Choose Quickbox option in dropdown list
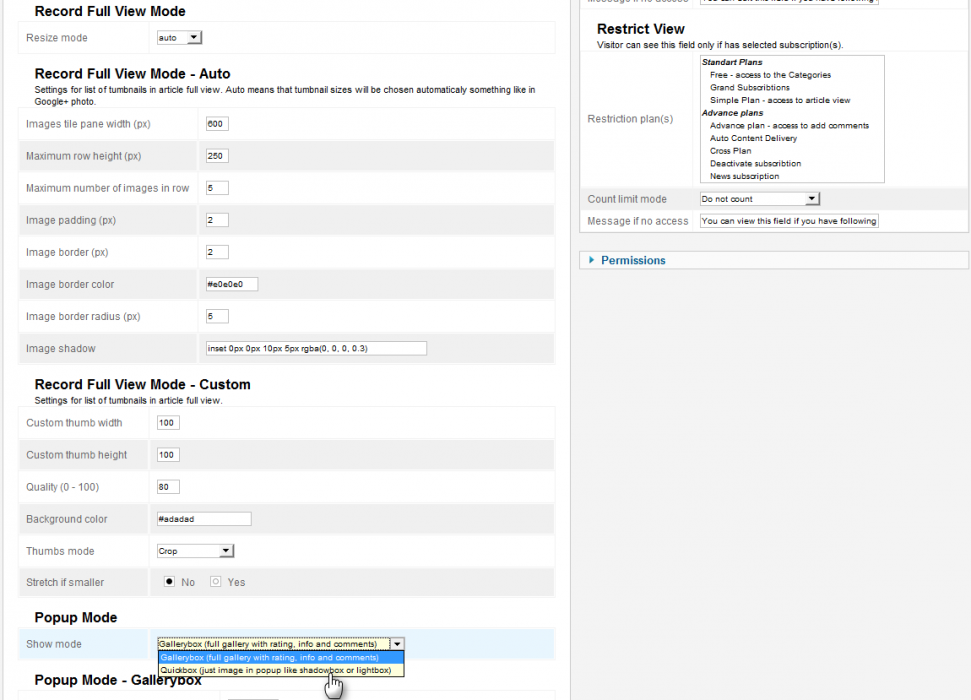This screenshot has height=700, width=971. point(280,671)
